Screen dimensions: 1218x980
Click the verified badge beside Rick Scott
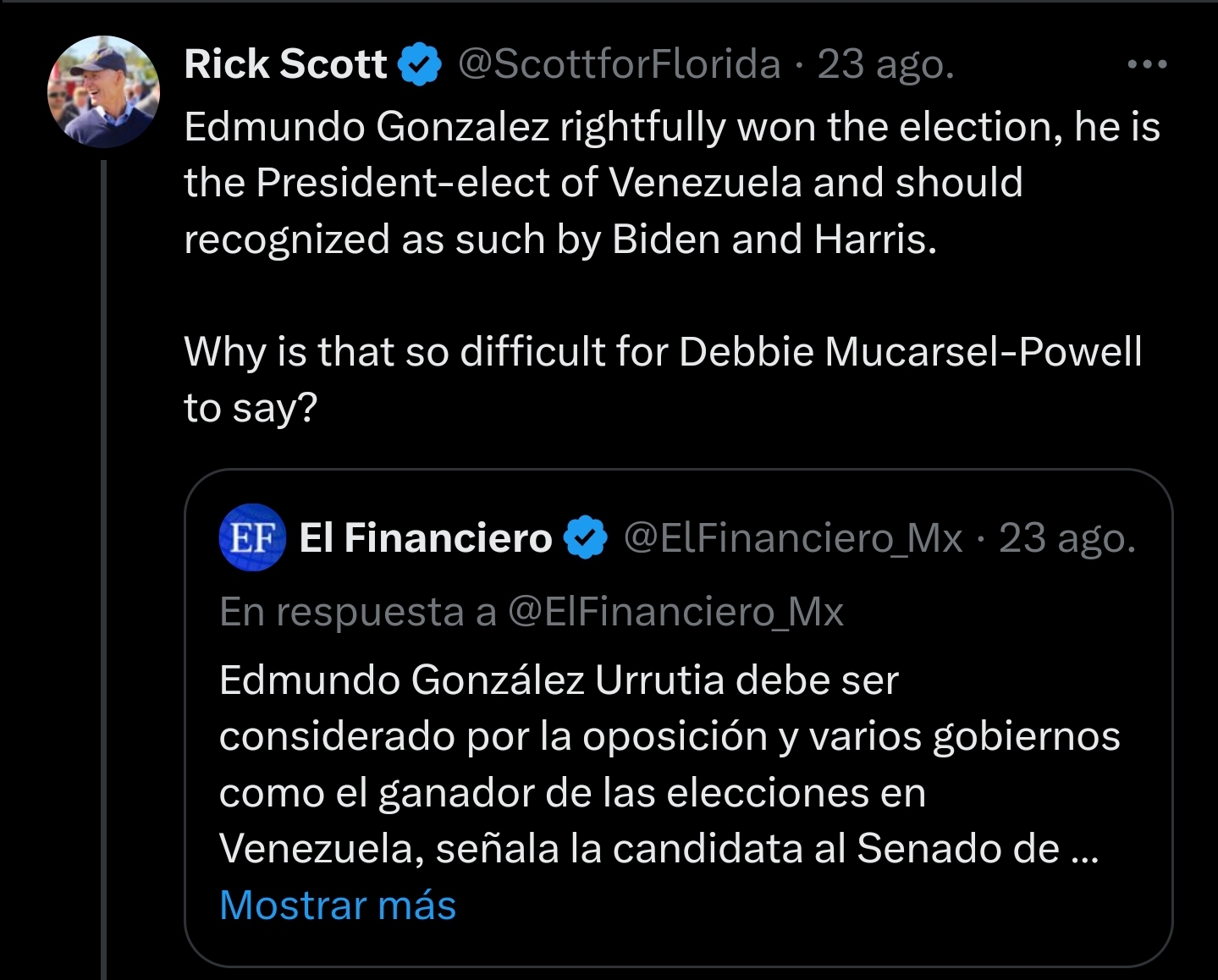pos(419,65)
